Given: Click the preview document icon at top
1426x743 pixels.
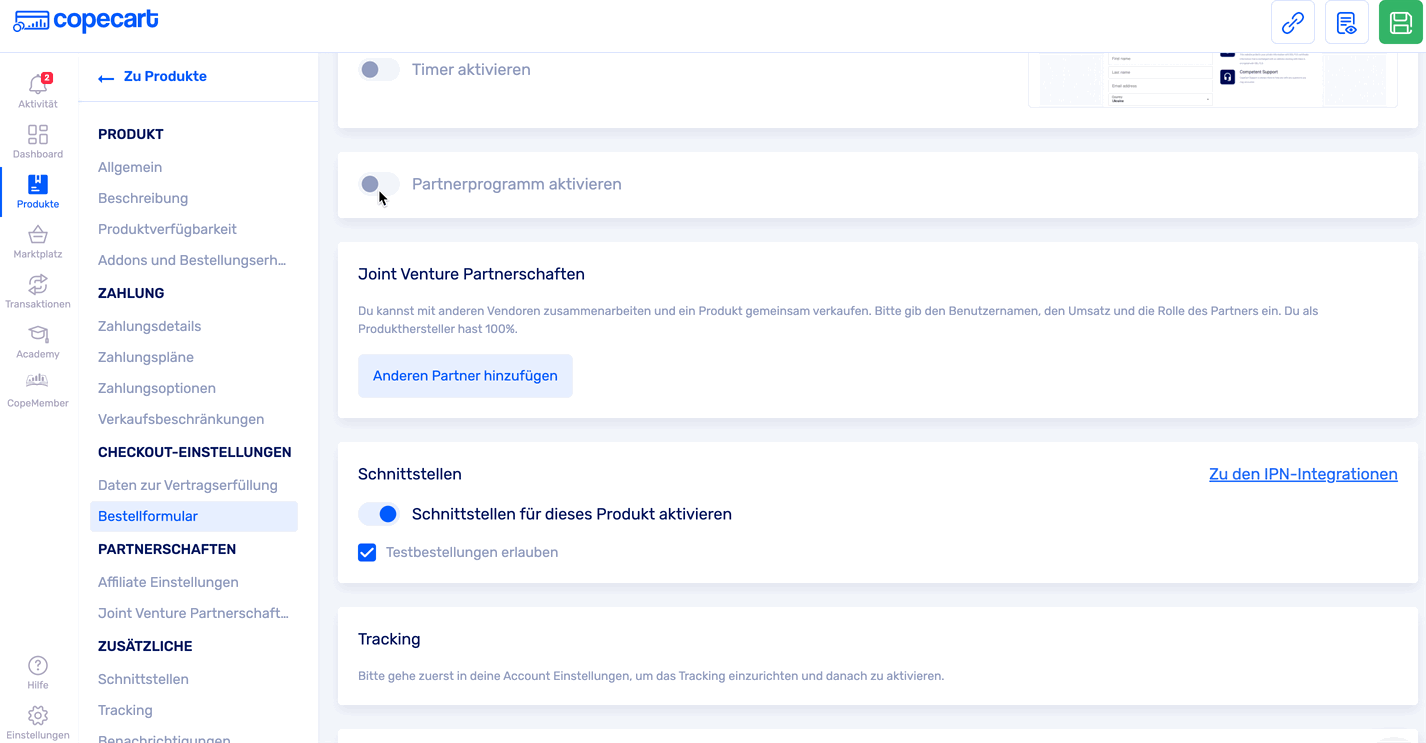Looking at the screenshot, I should 1346,22.
